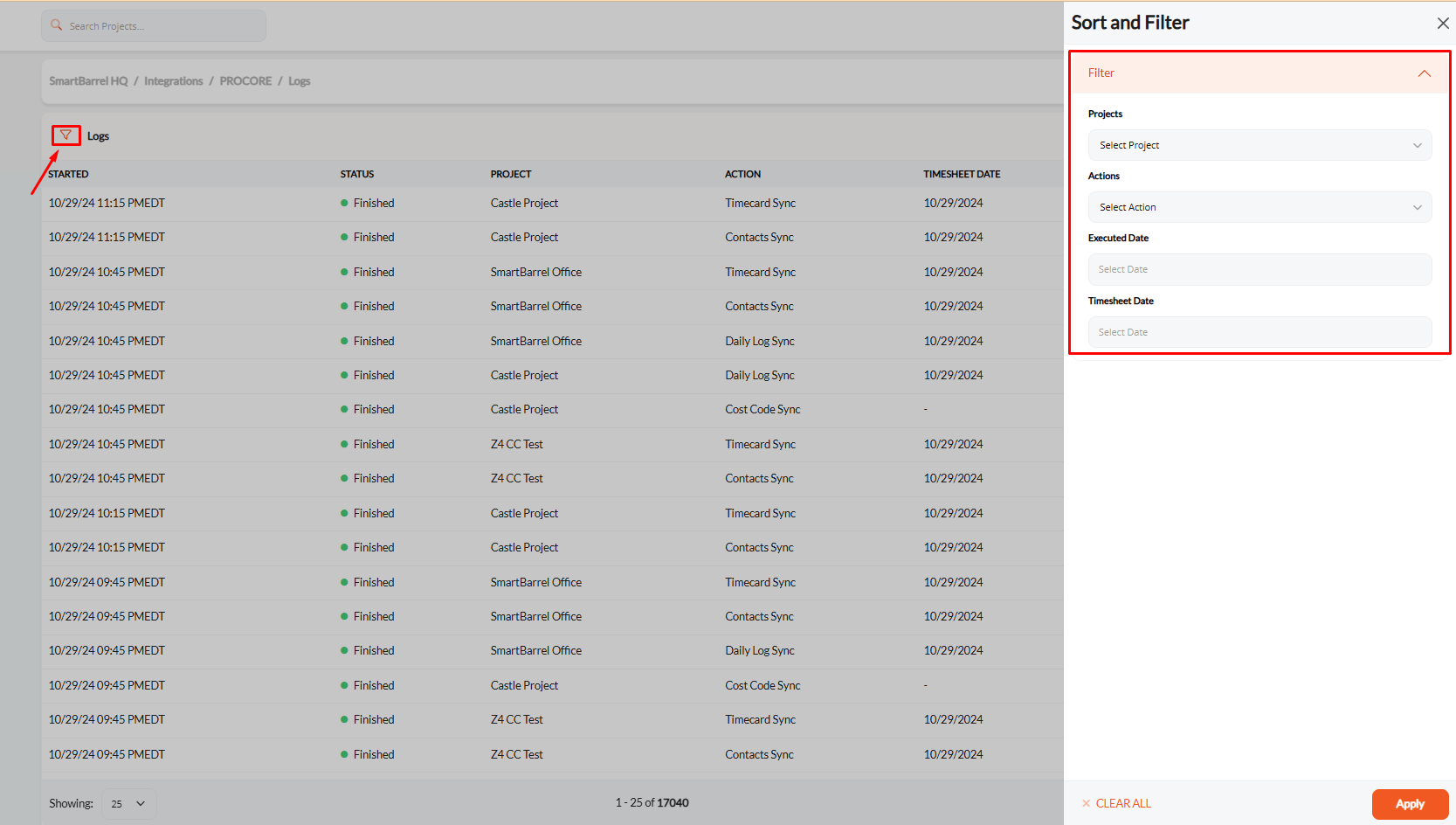The width and height of the screenshot is (1456, 825).
Task: Sort by the PROJECT column header
Action: [511, 174]
